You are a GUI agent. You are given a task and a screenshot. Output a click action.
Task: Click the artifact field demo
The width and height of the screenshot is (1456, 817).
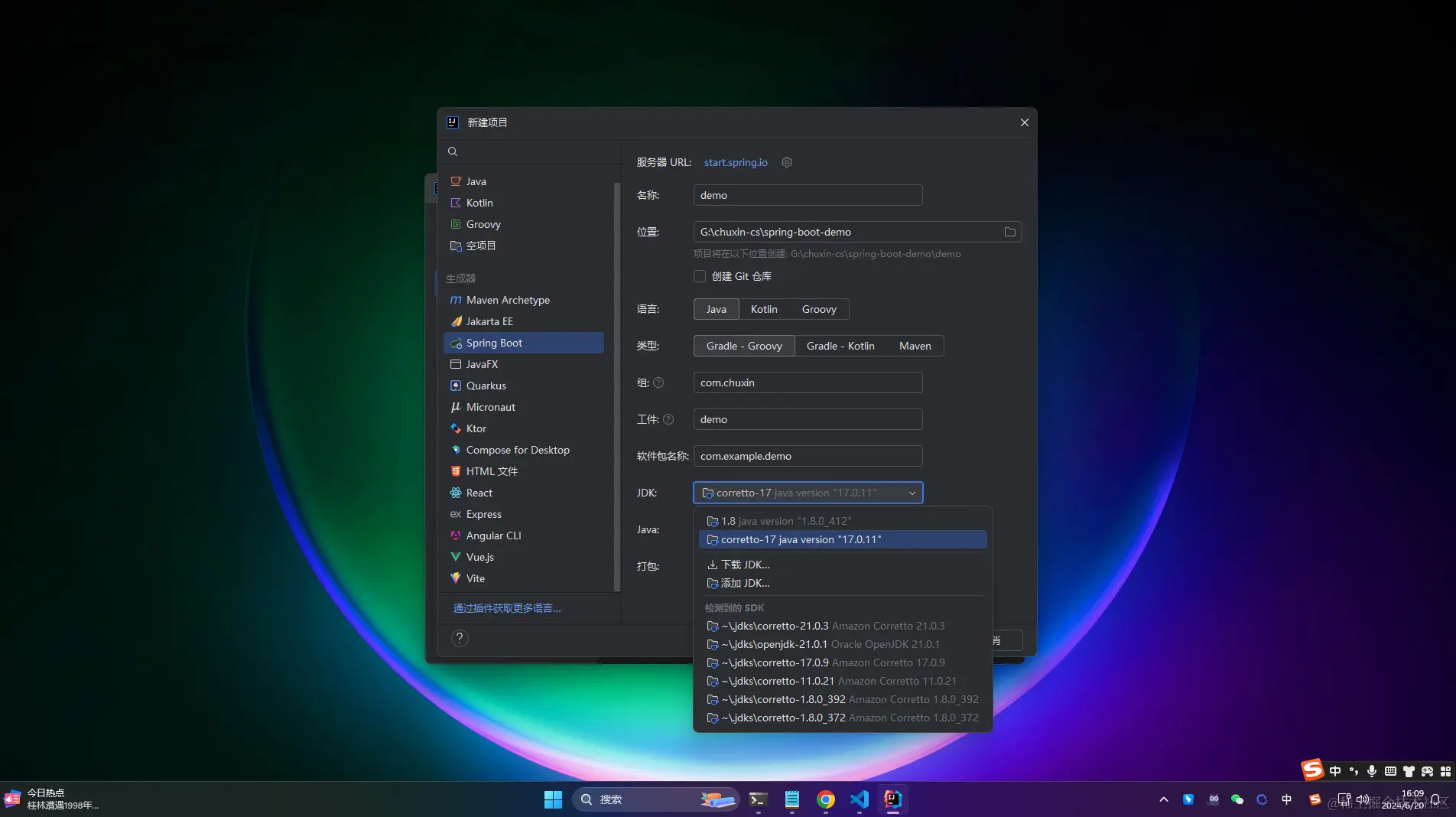(808, 419)
